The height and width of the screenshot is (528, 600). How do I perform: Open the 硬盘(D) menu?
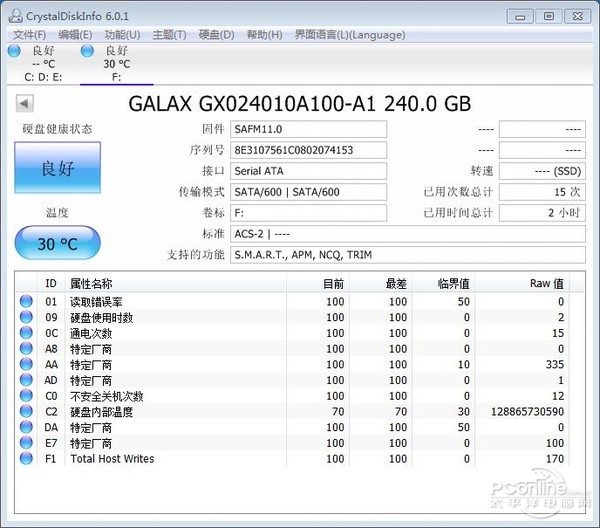pos(217,35)
